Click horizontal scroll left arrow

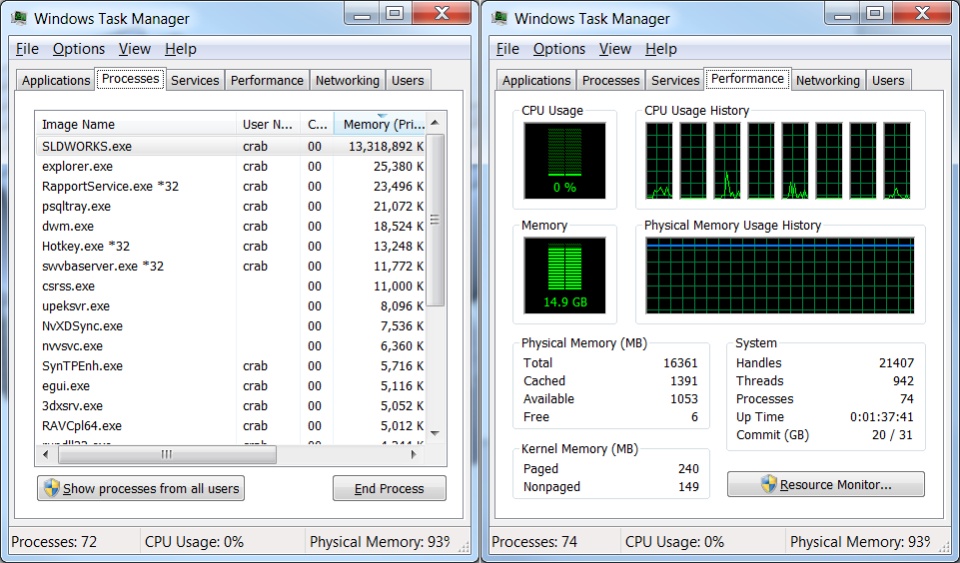coord(45,455)
